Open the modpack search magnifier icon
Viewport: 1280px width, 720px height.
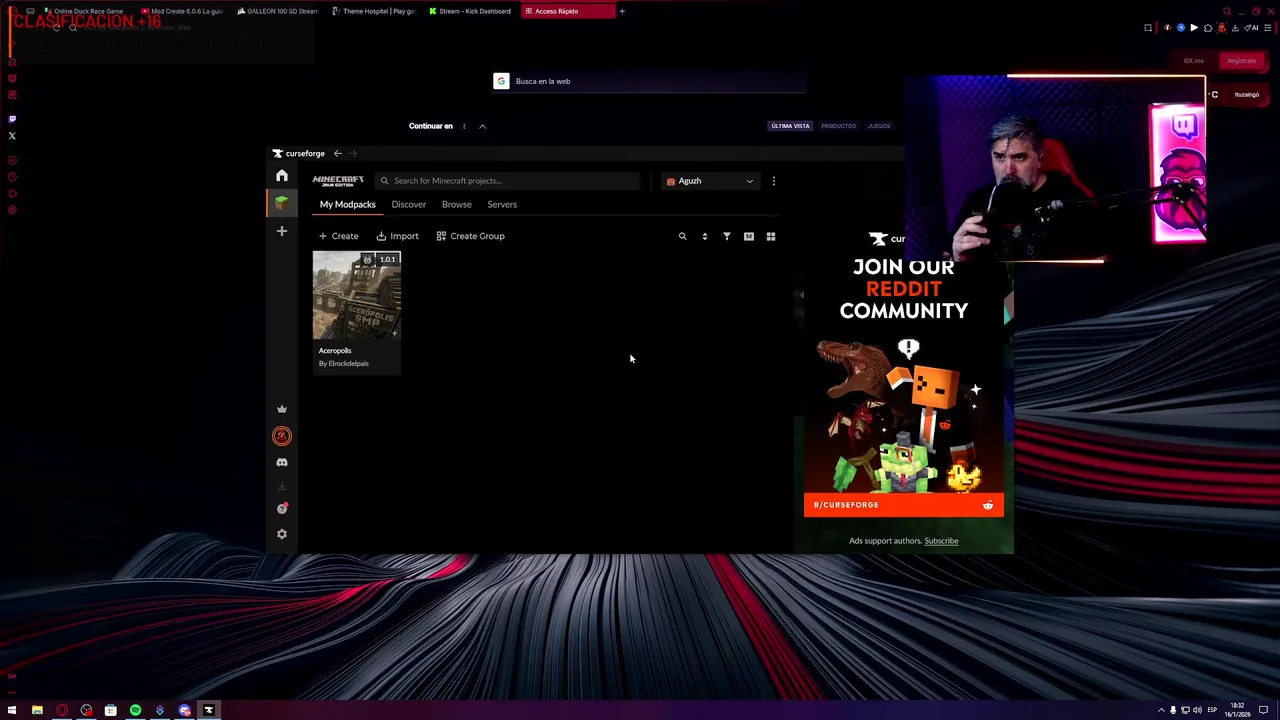tap(683, 237)
